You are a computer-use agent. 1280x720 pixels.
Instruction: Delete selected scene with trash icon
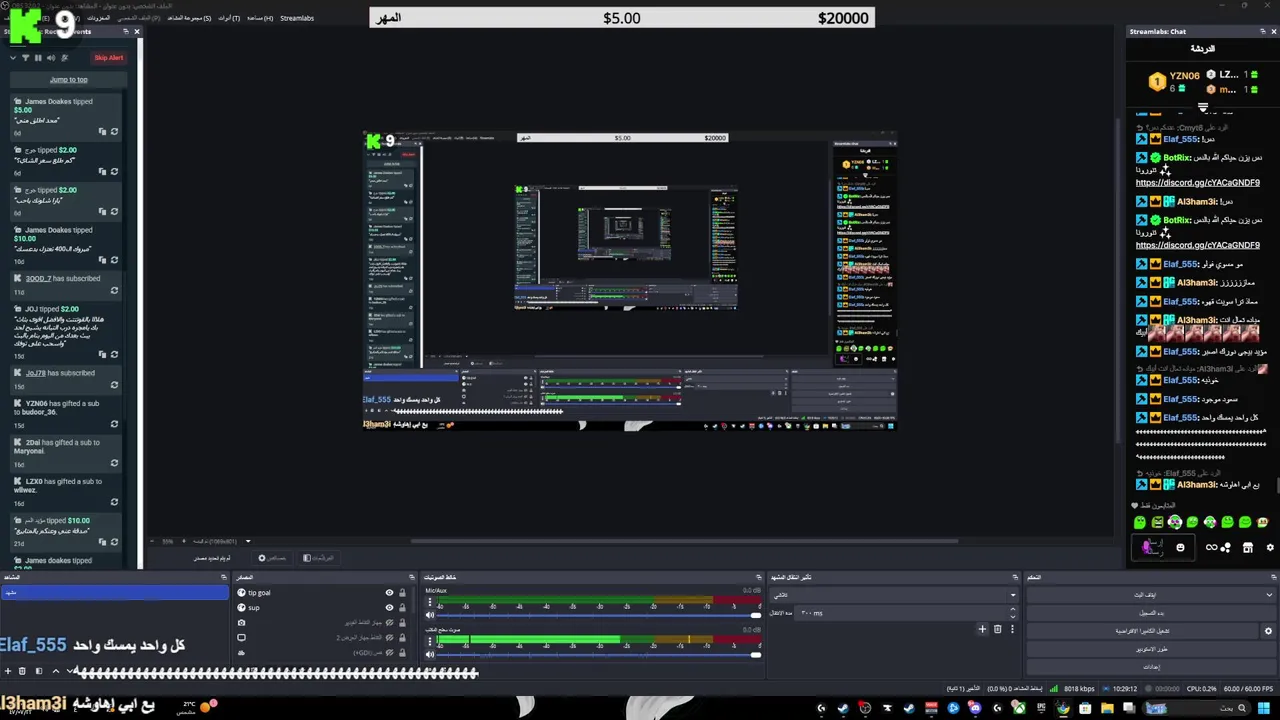(22, 671)
